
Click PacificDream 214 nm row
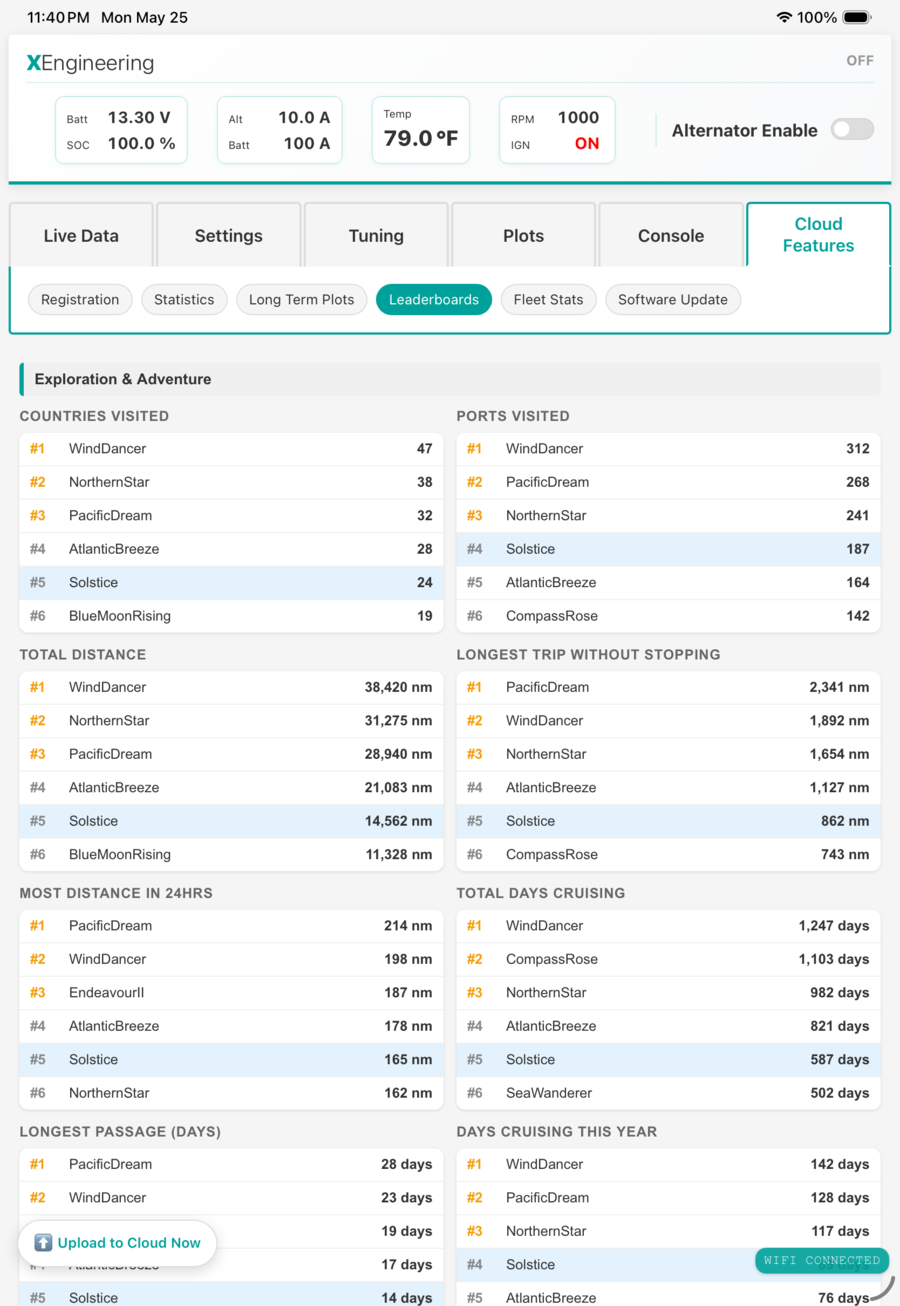(x=231, y=926)
